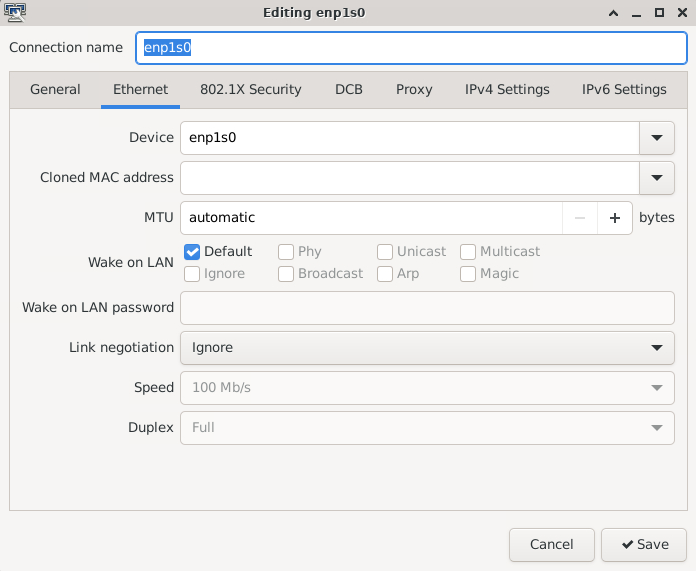The width and height of the screenshot is (696, 571).
Task: Increase MTU with the plus button
Action: [615, 217]
